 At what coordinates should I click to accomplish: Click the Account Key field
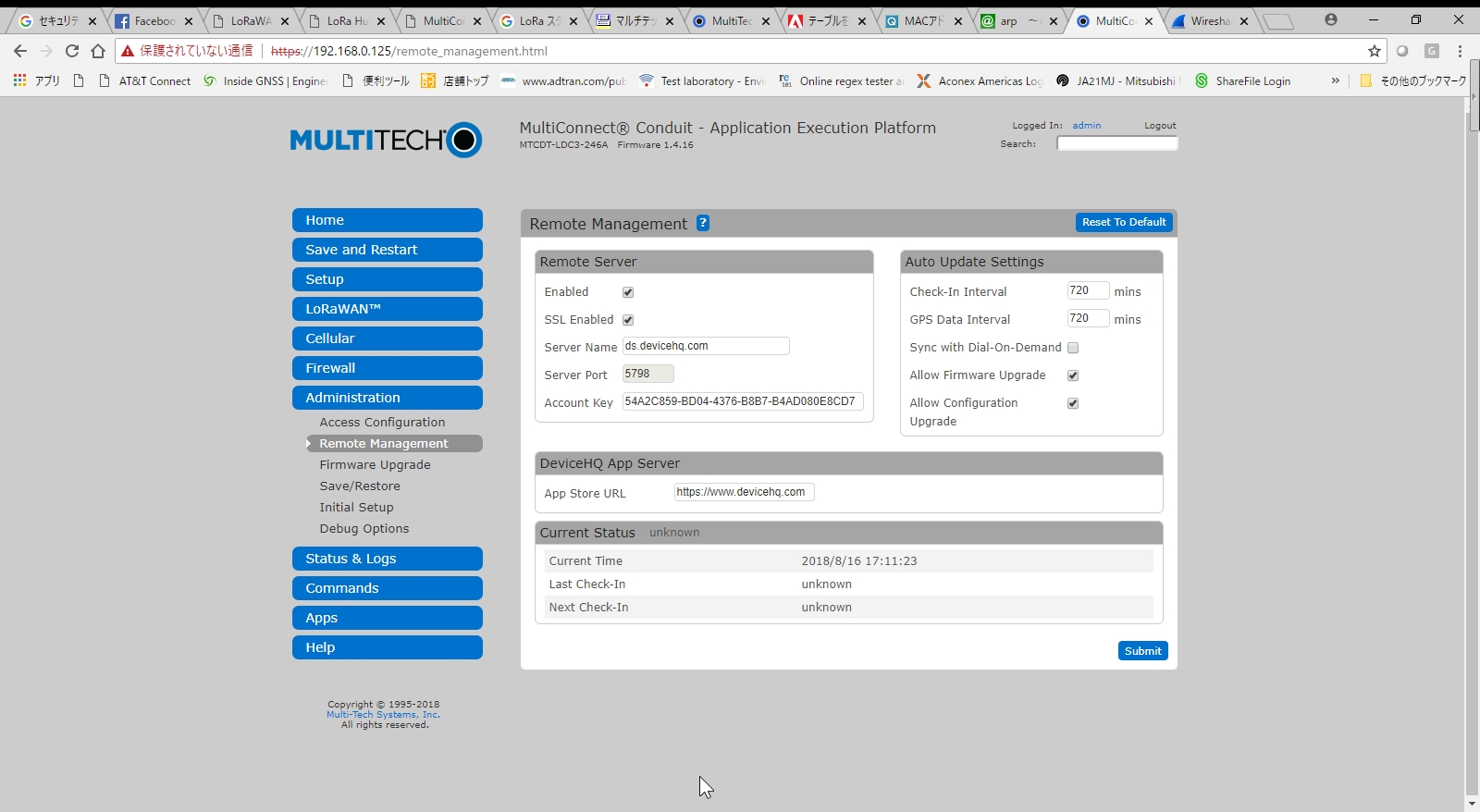point(743,401)
